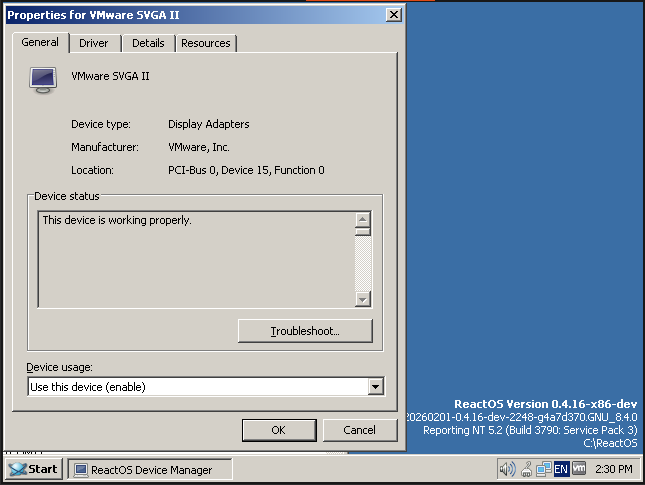Click device status scrollbar down arrow
Screen dimensions: 645x485
tap(362, 299)
